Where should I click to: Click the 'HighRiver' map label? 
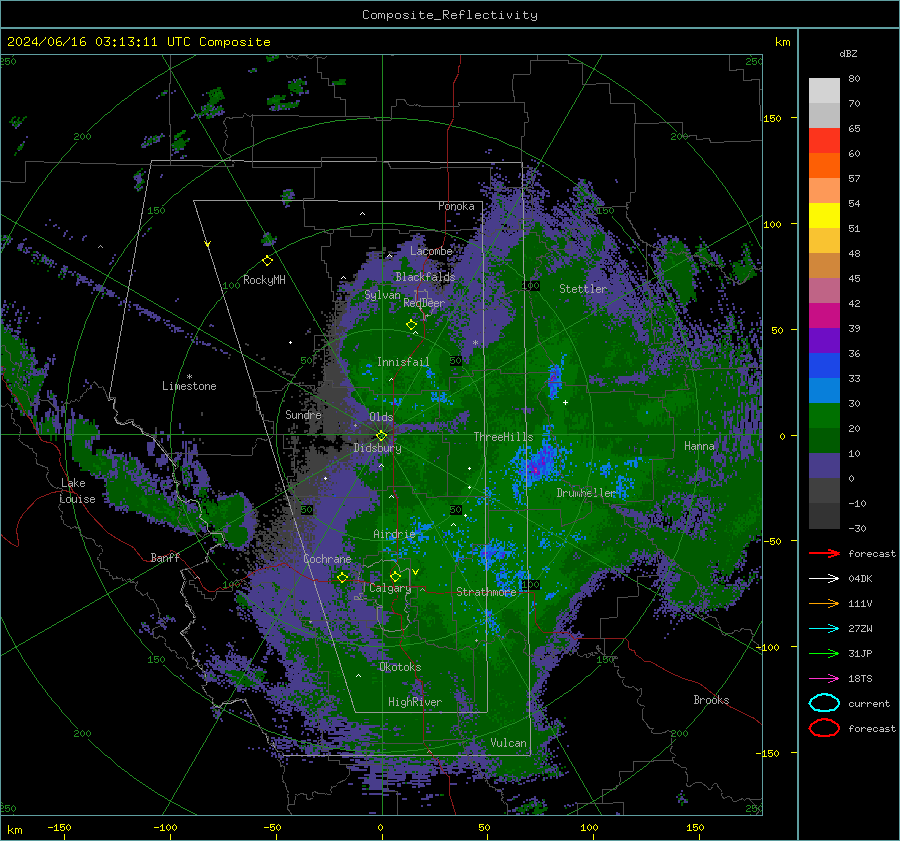tap(415, 702)
